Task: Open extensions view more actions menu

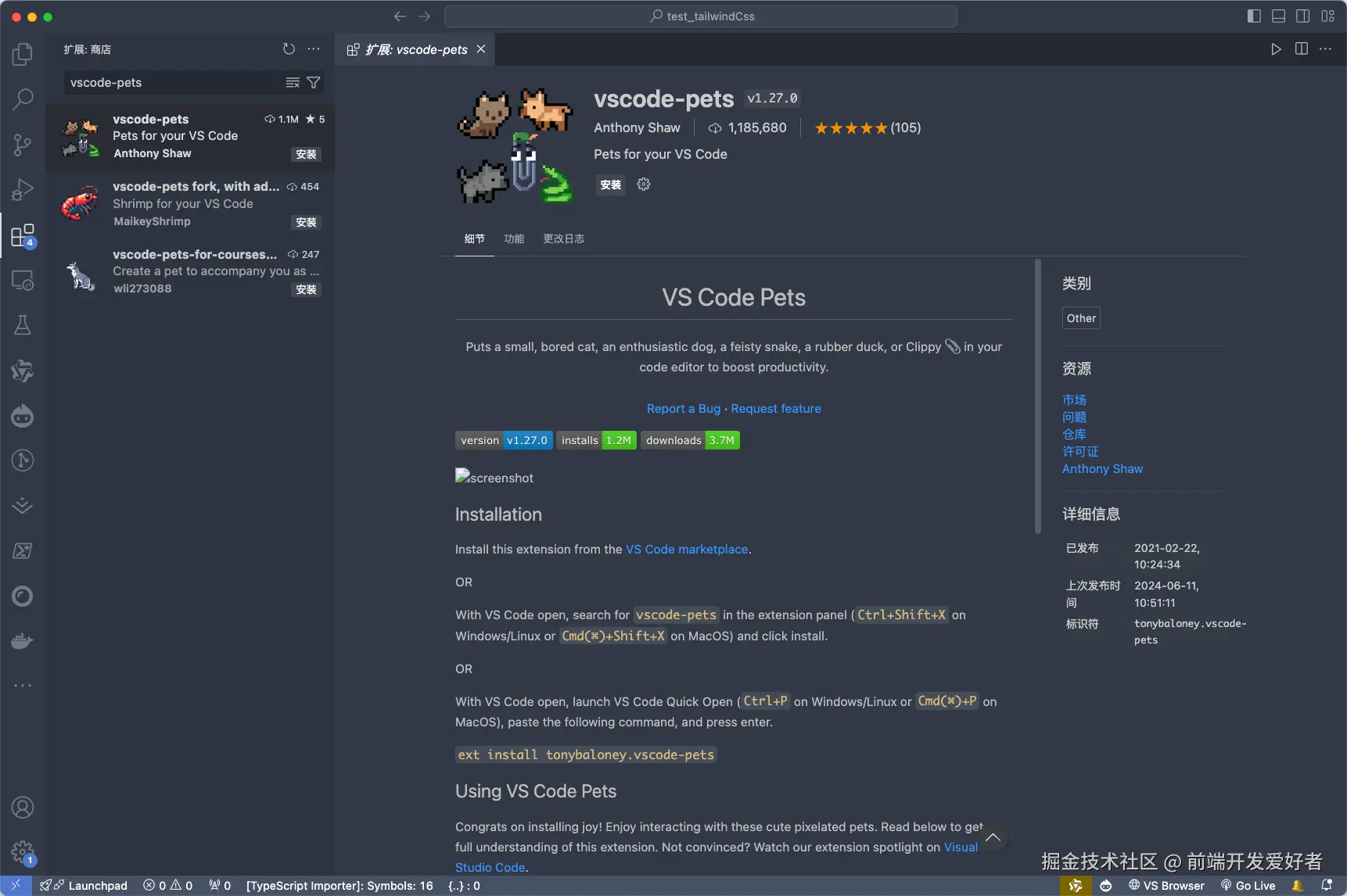Action: (x=314, y=49)
